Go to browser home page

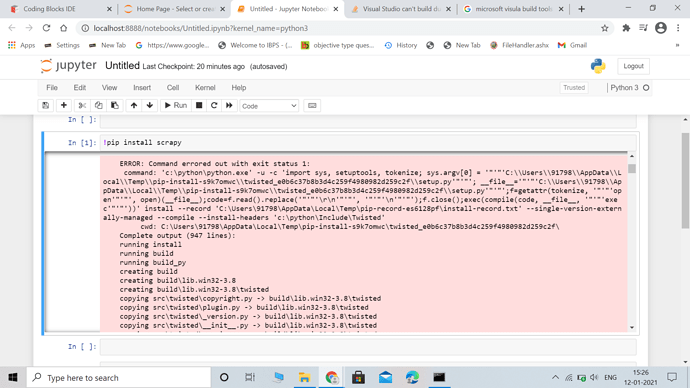pyautogui.click(x=63, y=28)
